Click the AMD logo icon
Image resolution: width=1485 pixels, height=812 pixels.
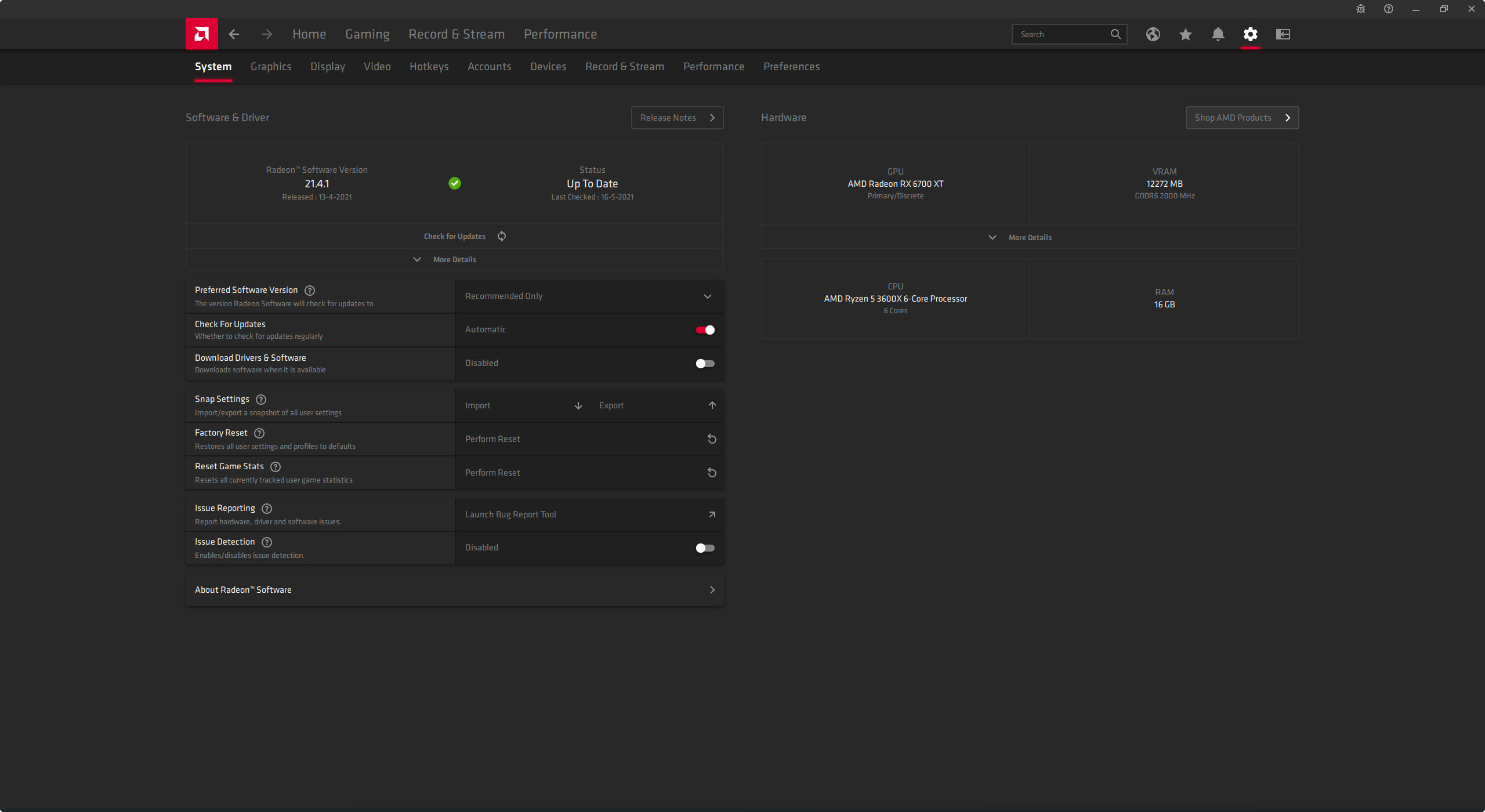(x=202, y=34)
